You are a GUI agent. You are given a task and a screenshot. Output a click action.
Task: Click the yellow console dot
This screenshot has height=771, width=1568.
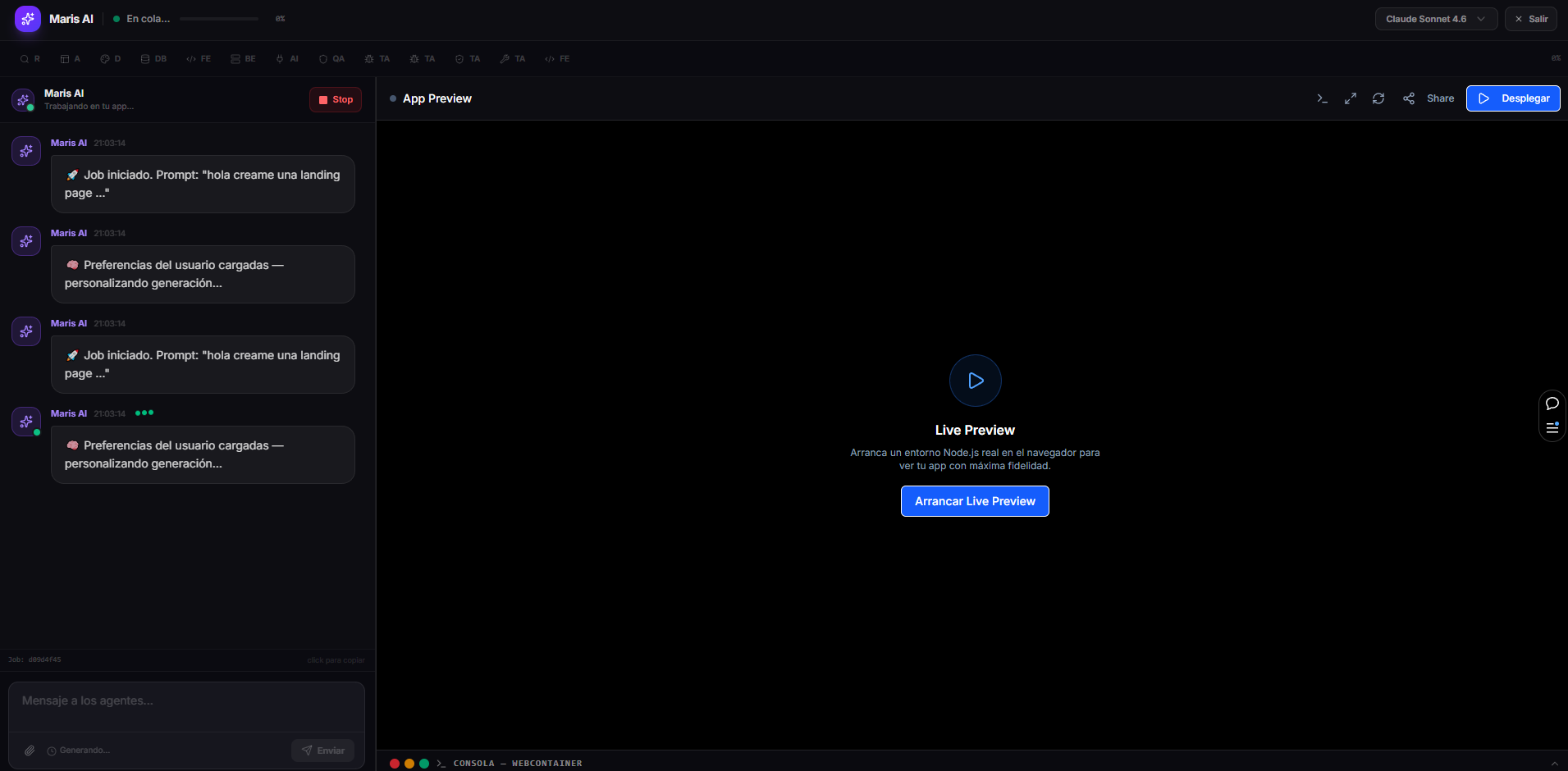click(409, 764)
